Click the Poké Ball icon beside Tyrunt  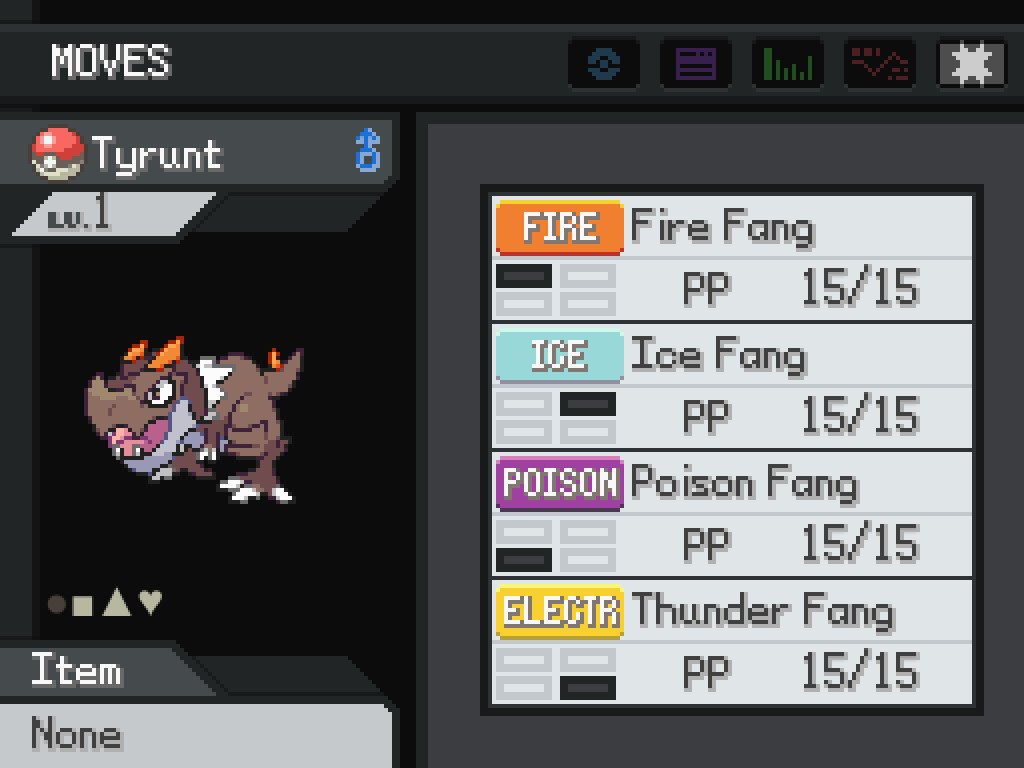[57, 153]
